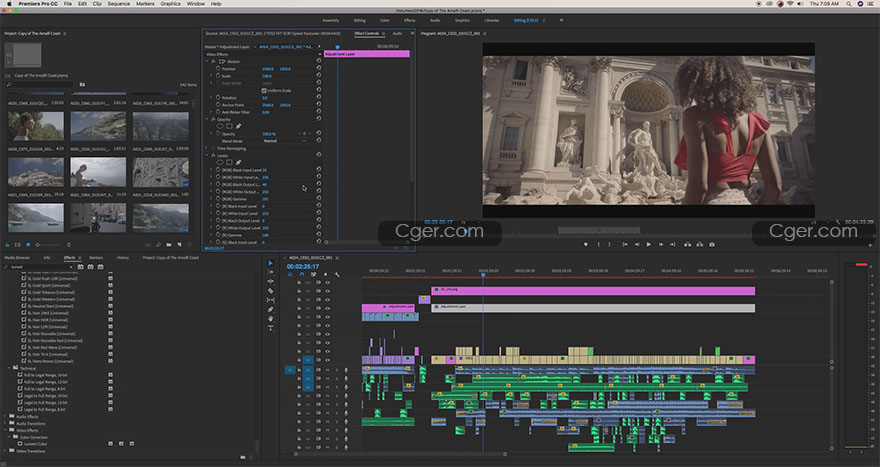
Task: Switch to the Color workspace
Action: [384, 20]
